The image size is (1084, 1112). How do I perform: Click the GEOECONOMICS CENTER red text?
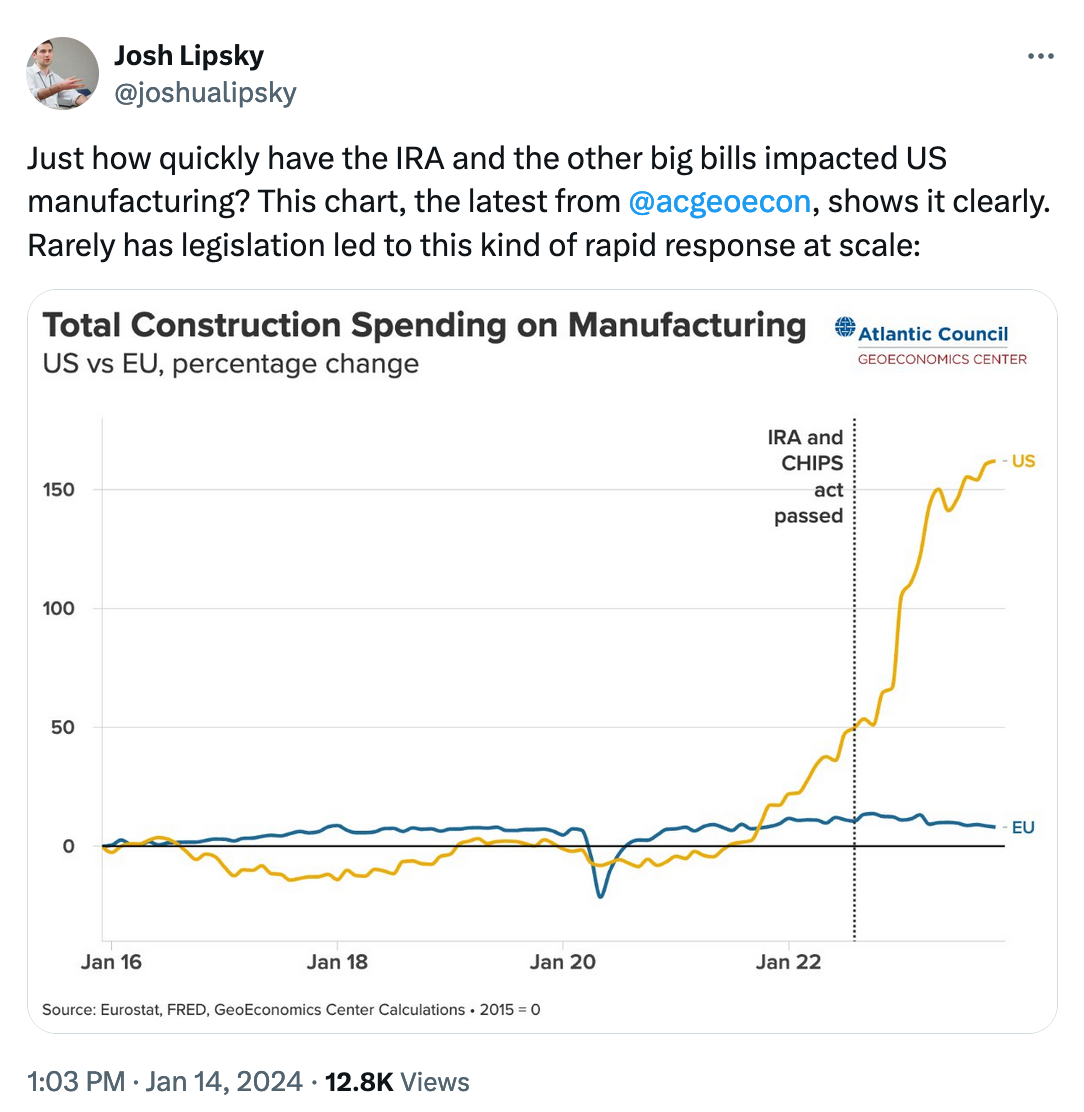click(x=942, y=359)
